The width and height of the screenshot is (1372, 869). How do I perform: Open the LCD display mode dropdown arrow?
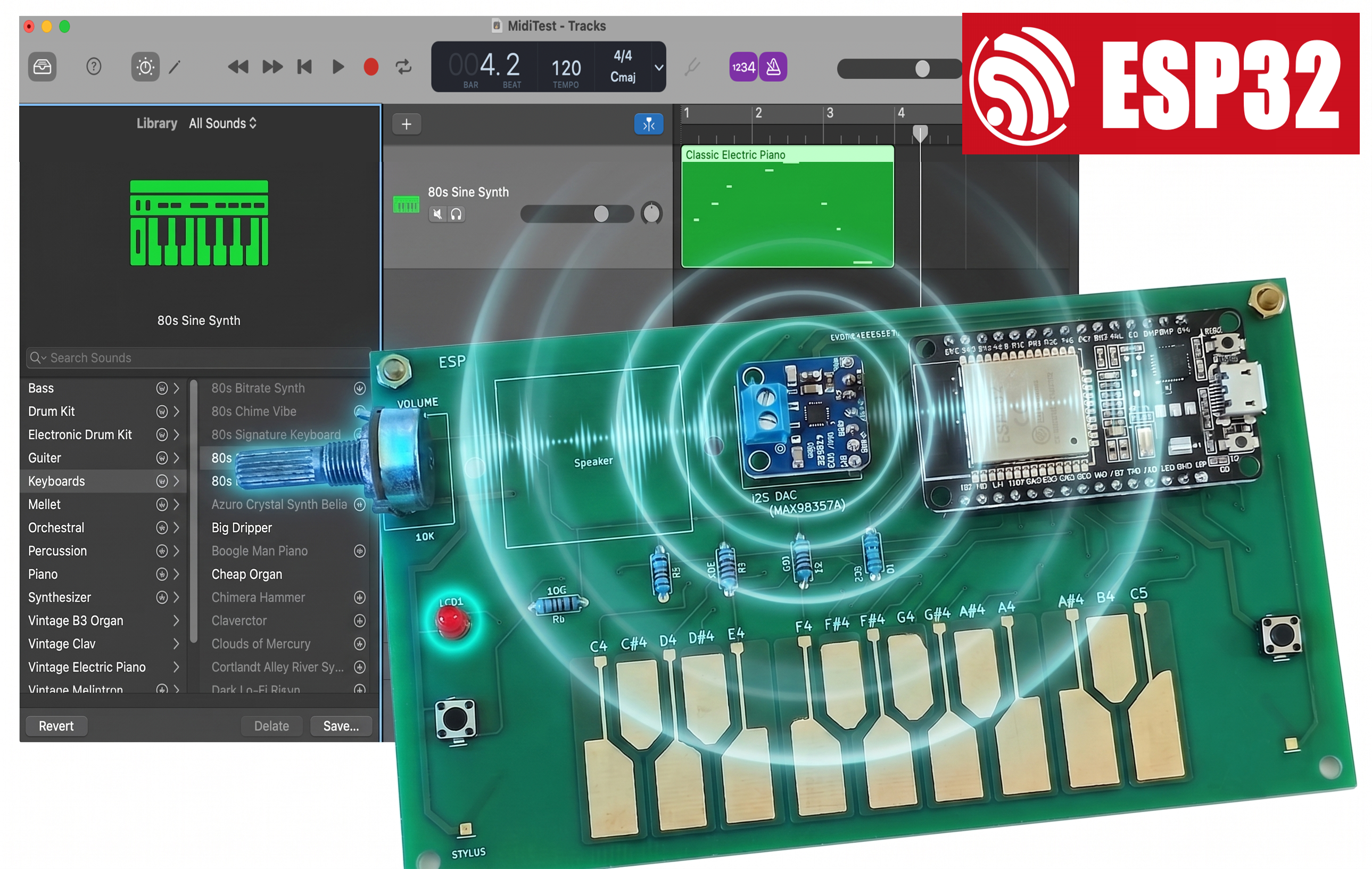click(x=659, y=67)
